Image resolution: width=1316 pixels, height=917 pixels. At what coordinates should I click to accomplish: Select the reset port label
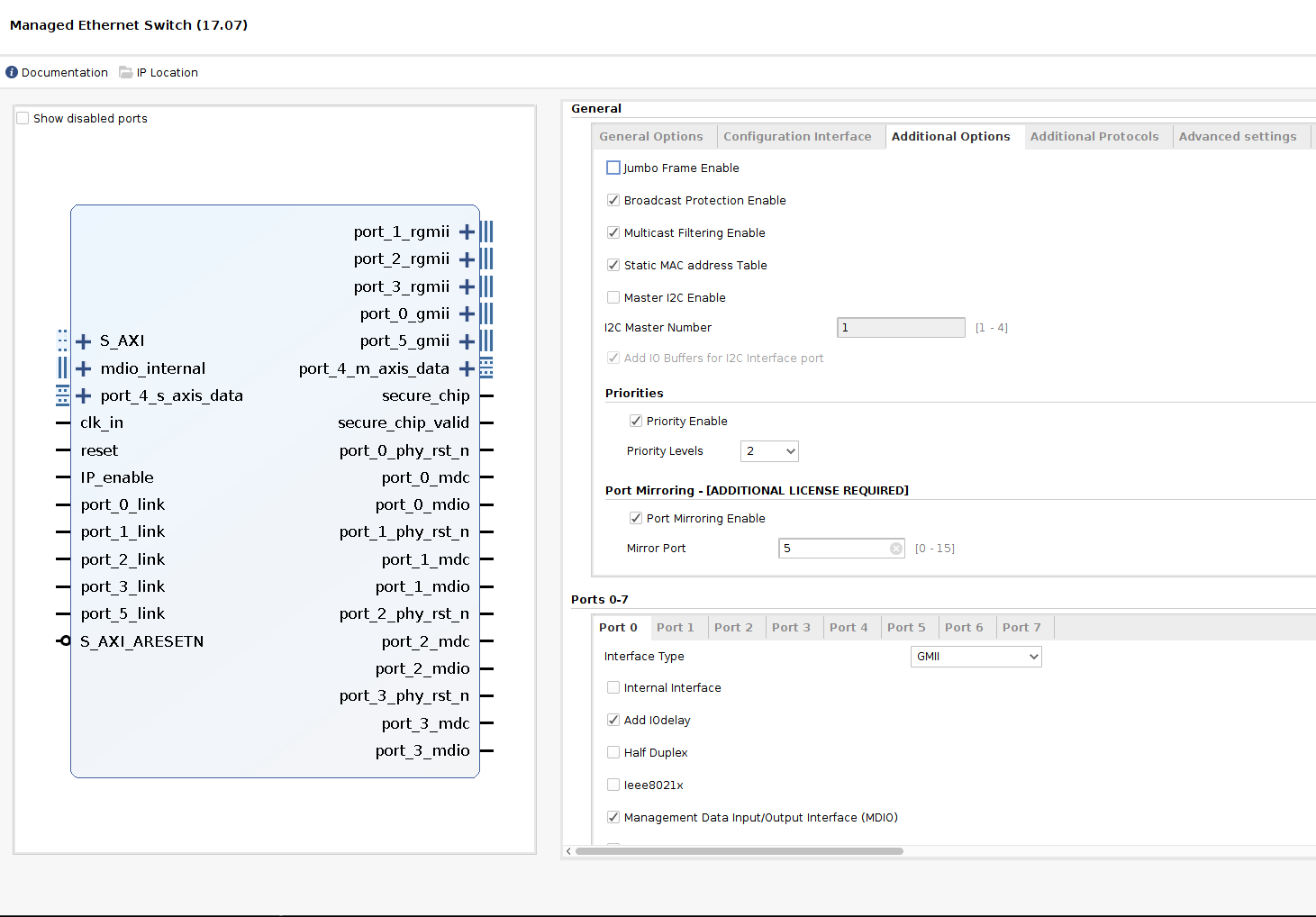click(99, 450)
